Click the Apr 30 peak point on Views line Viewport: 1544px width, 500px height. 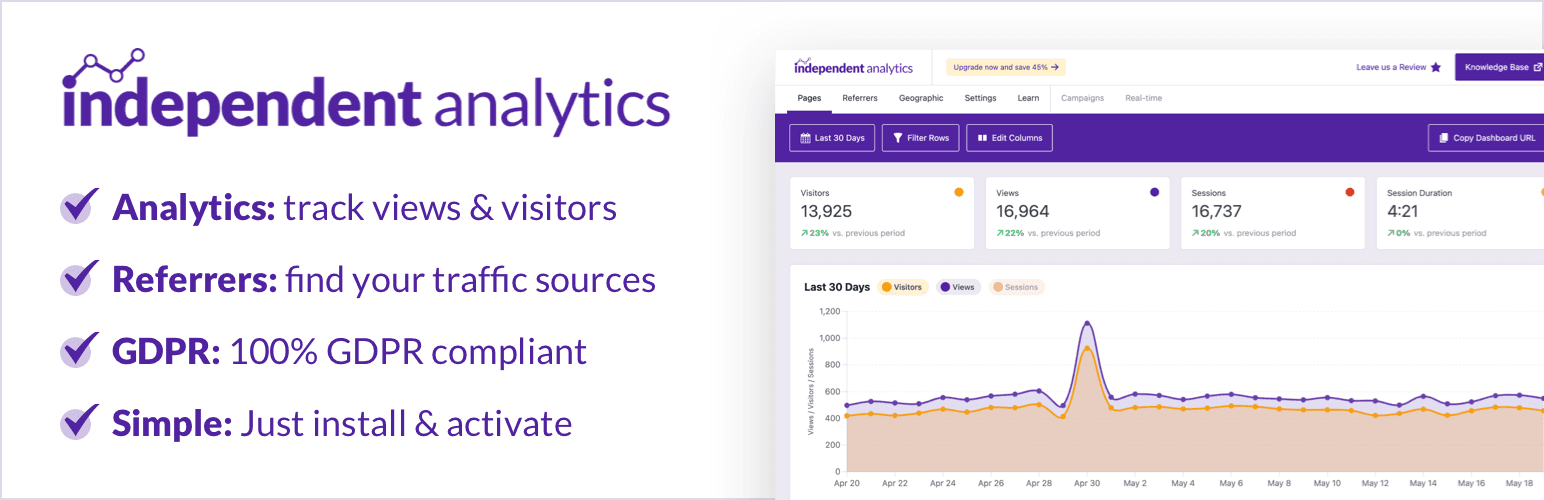[x=1087, y=323]
